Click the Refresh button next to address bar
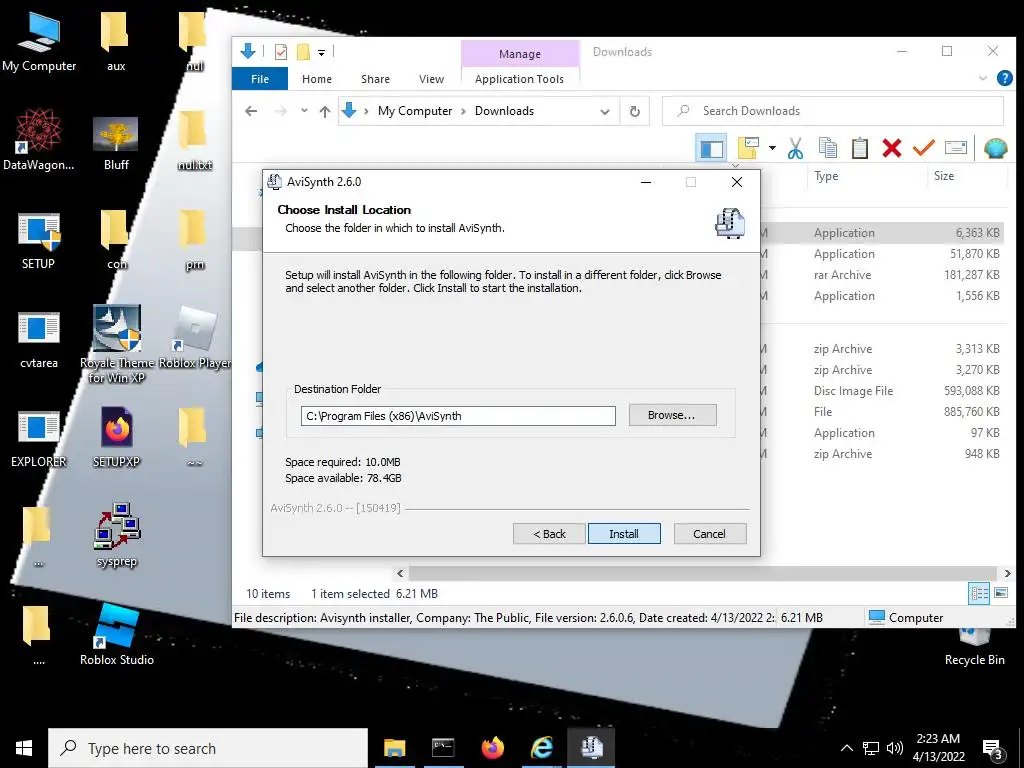The image size is (1024, 768). point(635,111)
